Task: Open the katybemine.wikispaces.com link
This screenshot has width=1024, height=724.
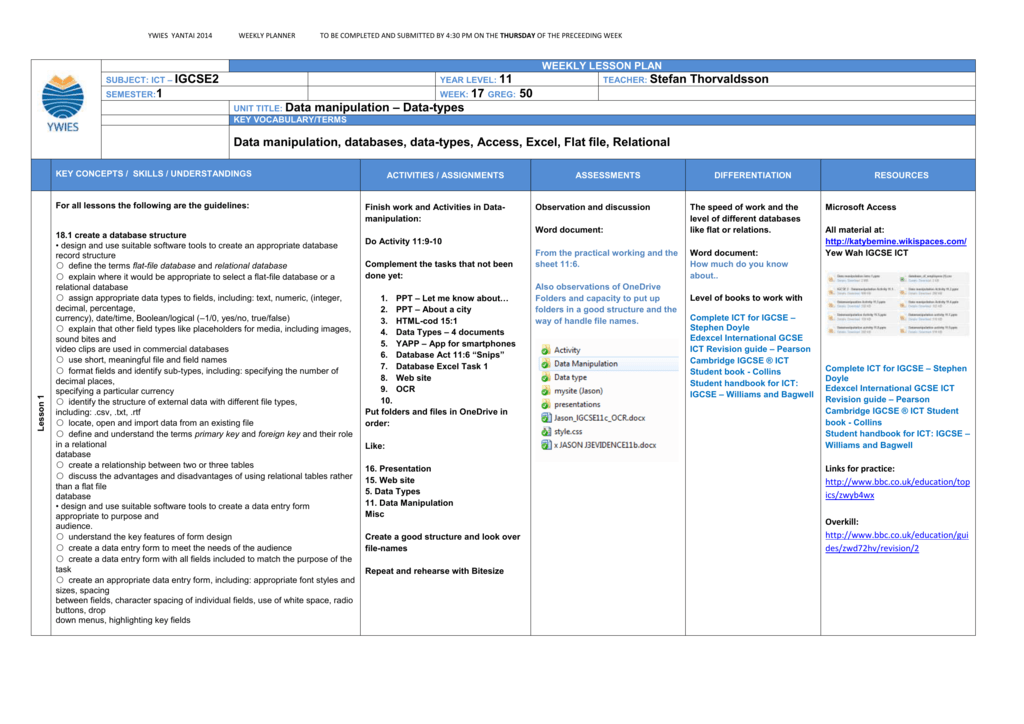Action: point(895,242)
